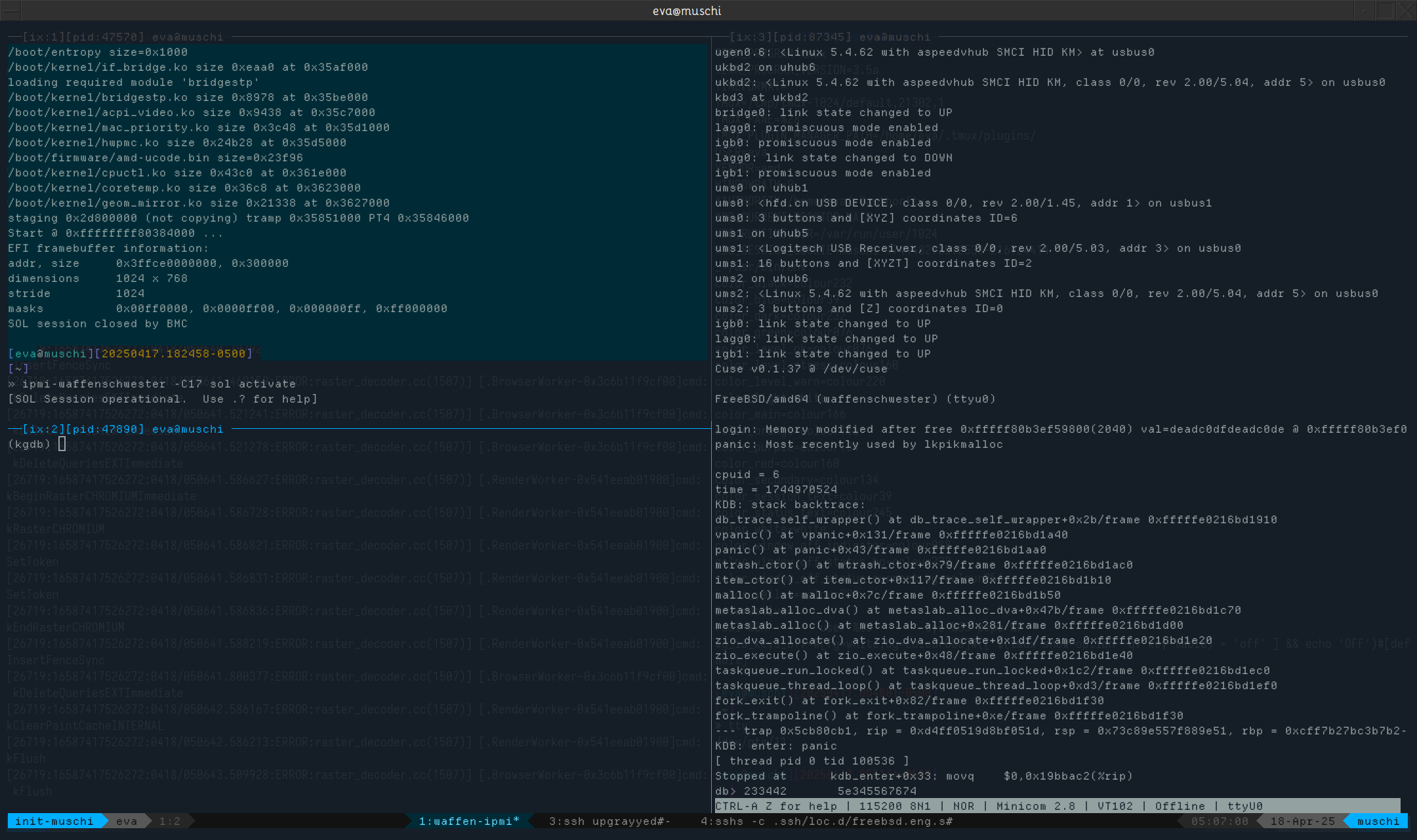Click the zio_execute() backtrace frame
The height and width of the screenshot is (840, 1417).
pos(924,655)
